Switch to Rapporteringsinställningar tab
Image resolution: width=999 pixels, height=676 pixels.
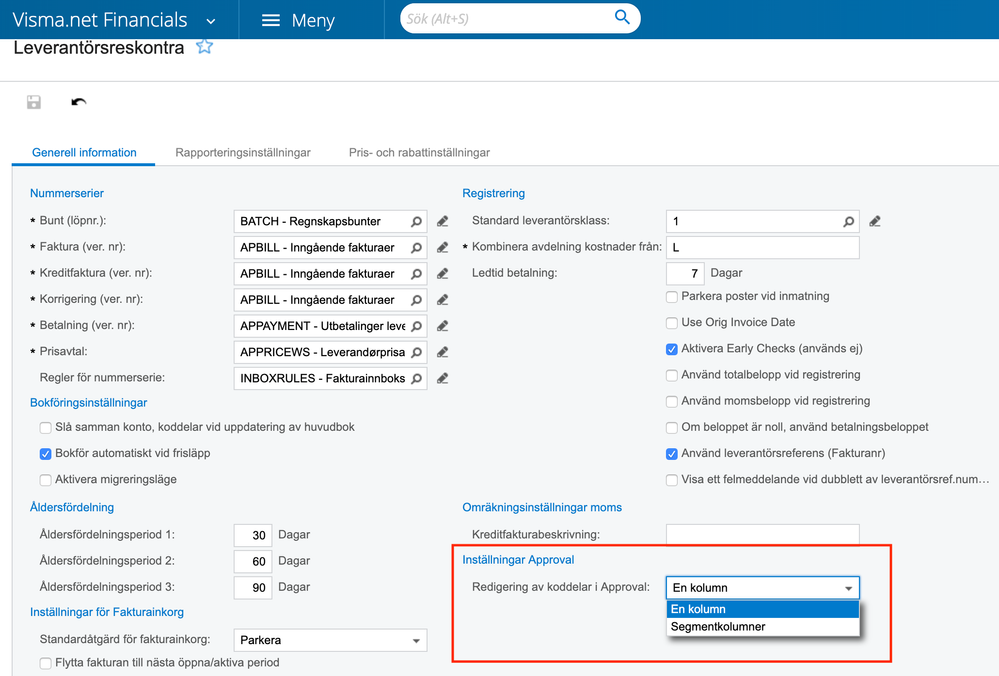[243, 153]
